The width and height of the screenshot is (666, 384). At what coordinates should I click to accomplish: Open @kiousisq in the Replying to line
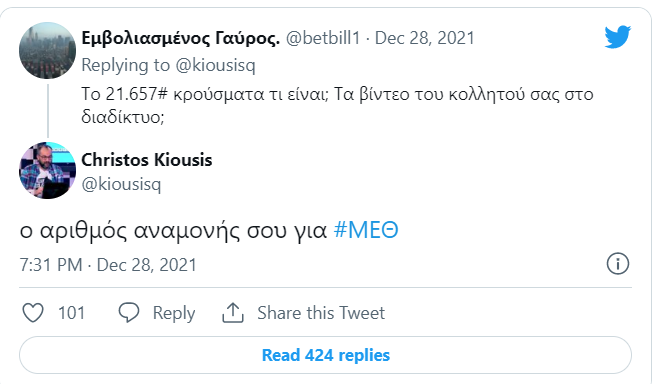coord(215,65)
